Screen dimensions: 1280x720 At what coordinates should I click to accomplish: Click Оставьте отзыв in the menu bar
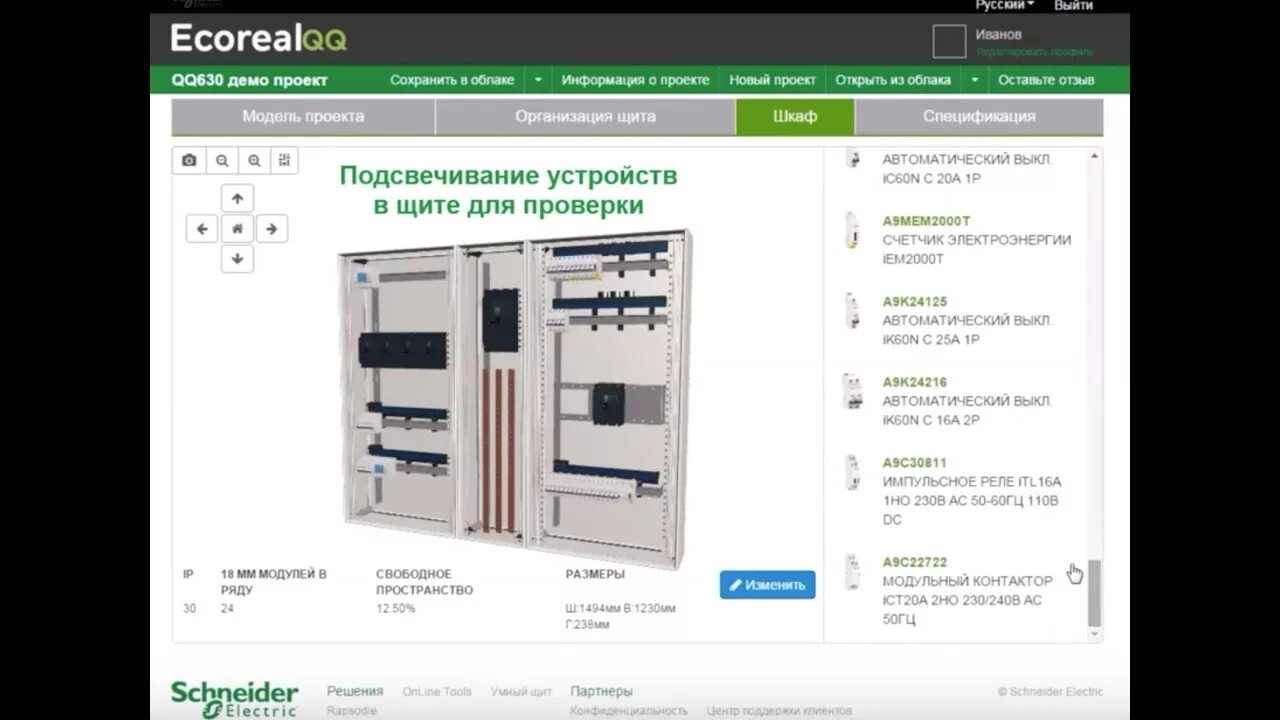point(1046,80)
